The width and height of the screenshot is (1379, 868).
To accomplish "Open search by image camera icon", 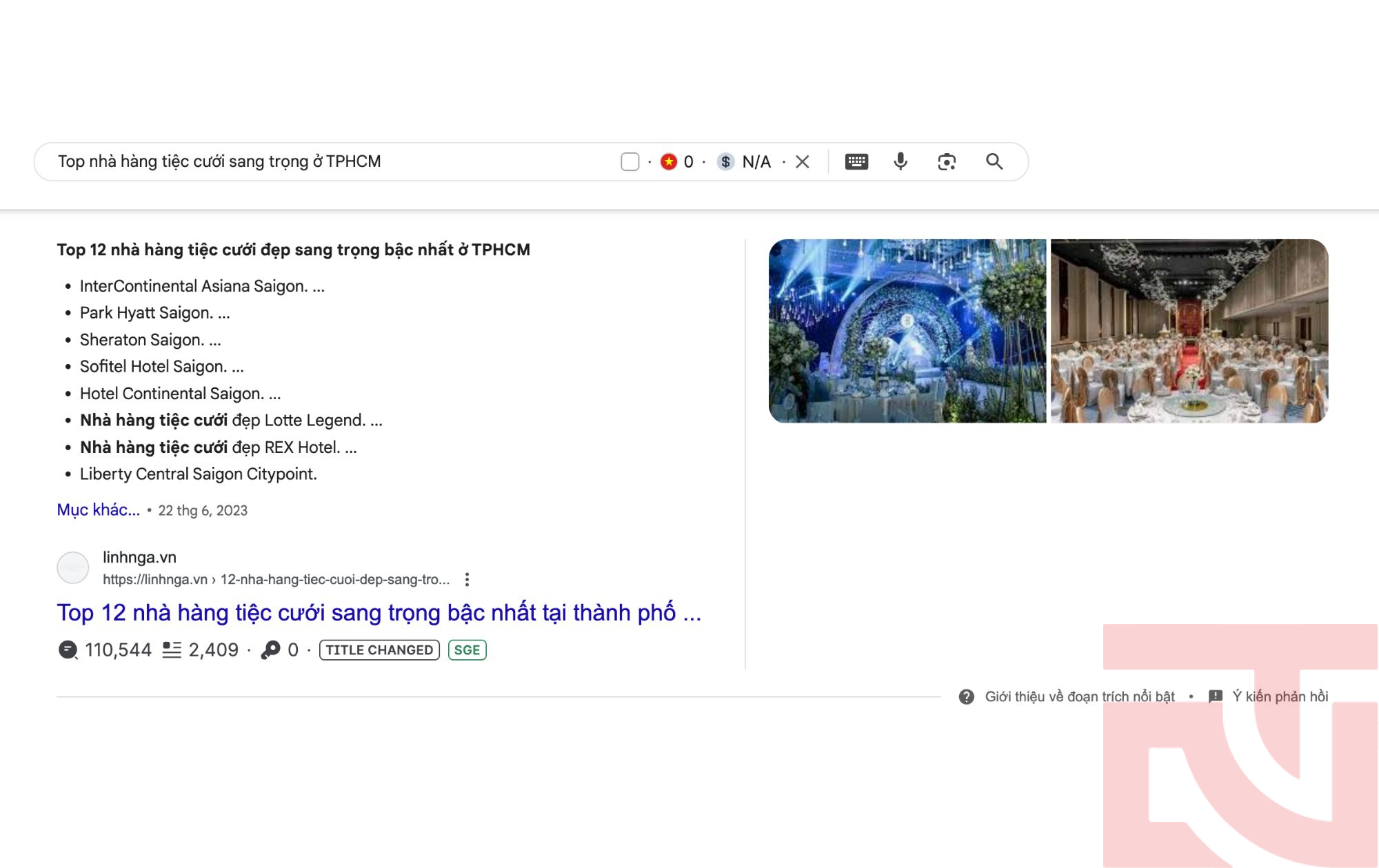I will (947, 162).
